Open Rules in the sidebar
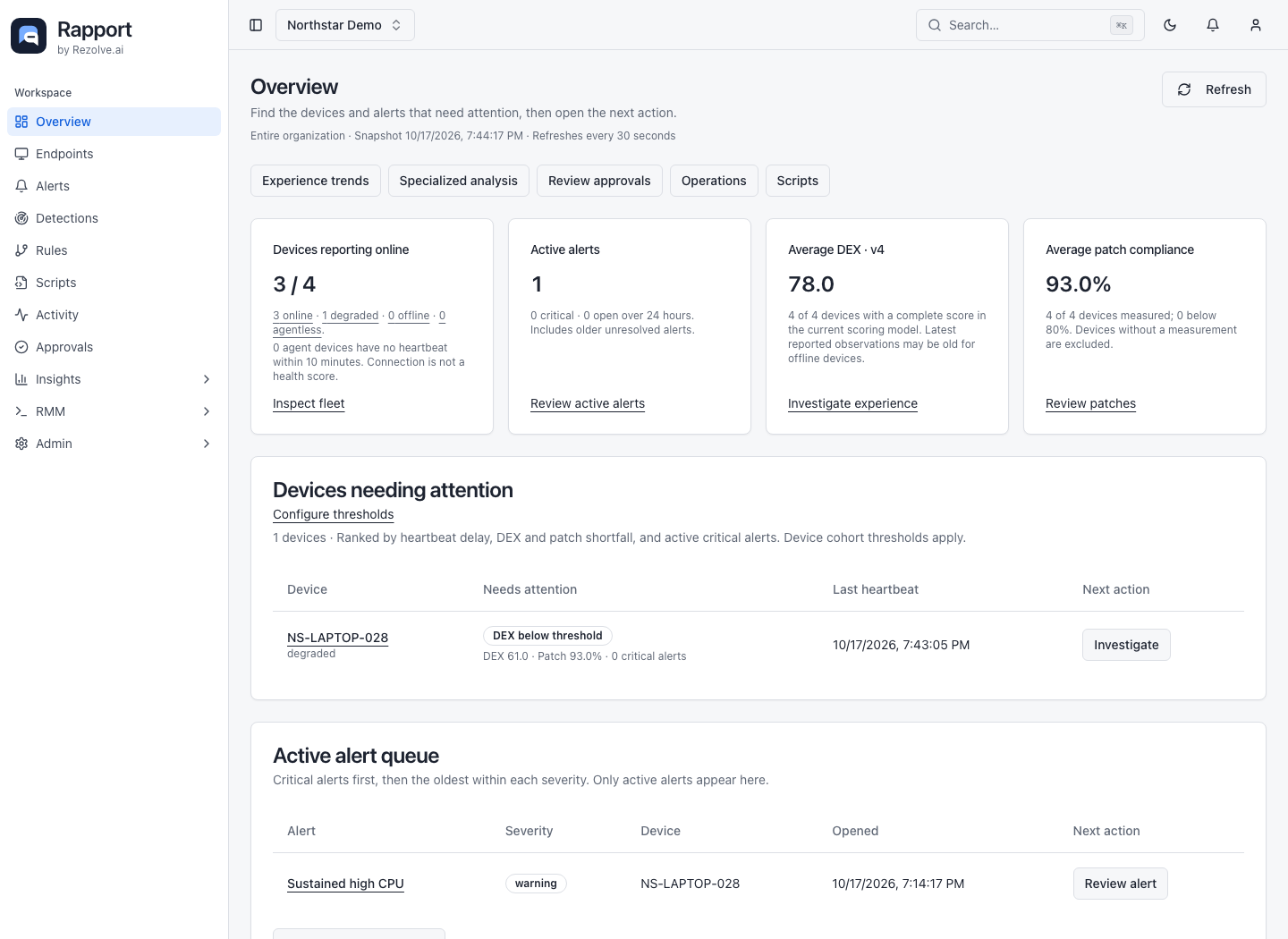1288x939 pixels. click(114, 250)
